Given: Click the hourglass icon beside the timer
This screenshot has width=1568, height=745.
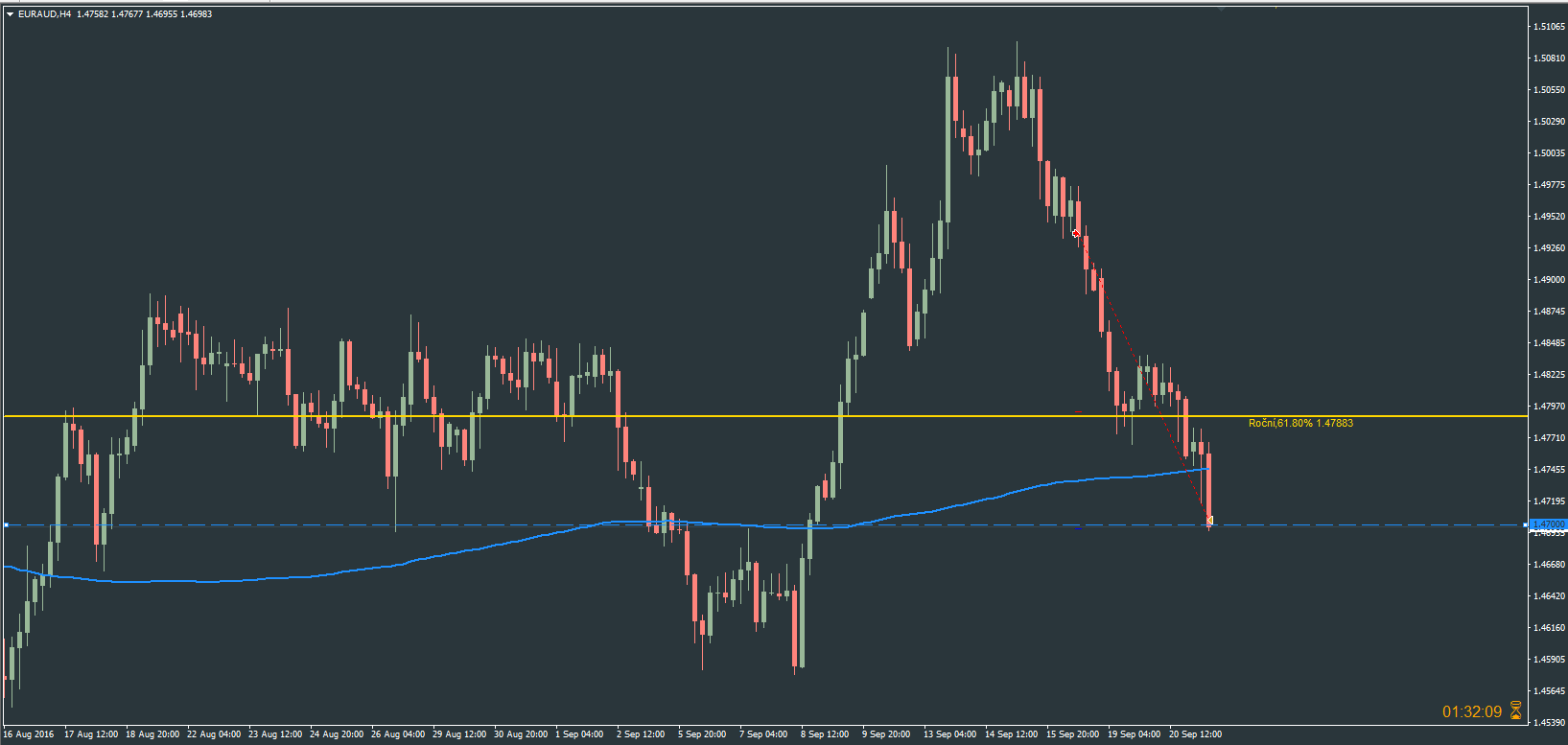Looking at the screenshot, I should (x=1516, y=710).
